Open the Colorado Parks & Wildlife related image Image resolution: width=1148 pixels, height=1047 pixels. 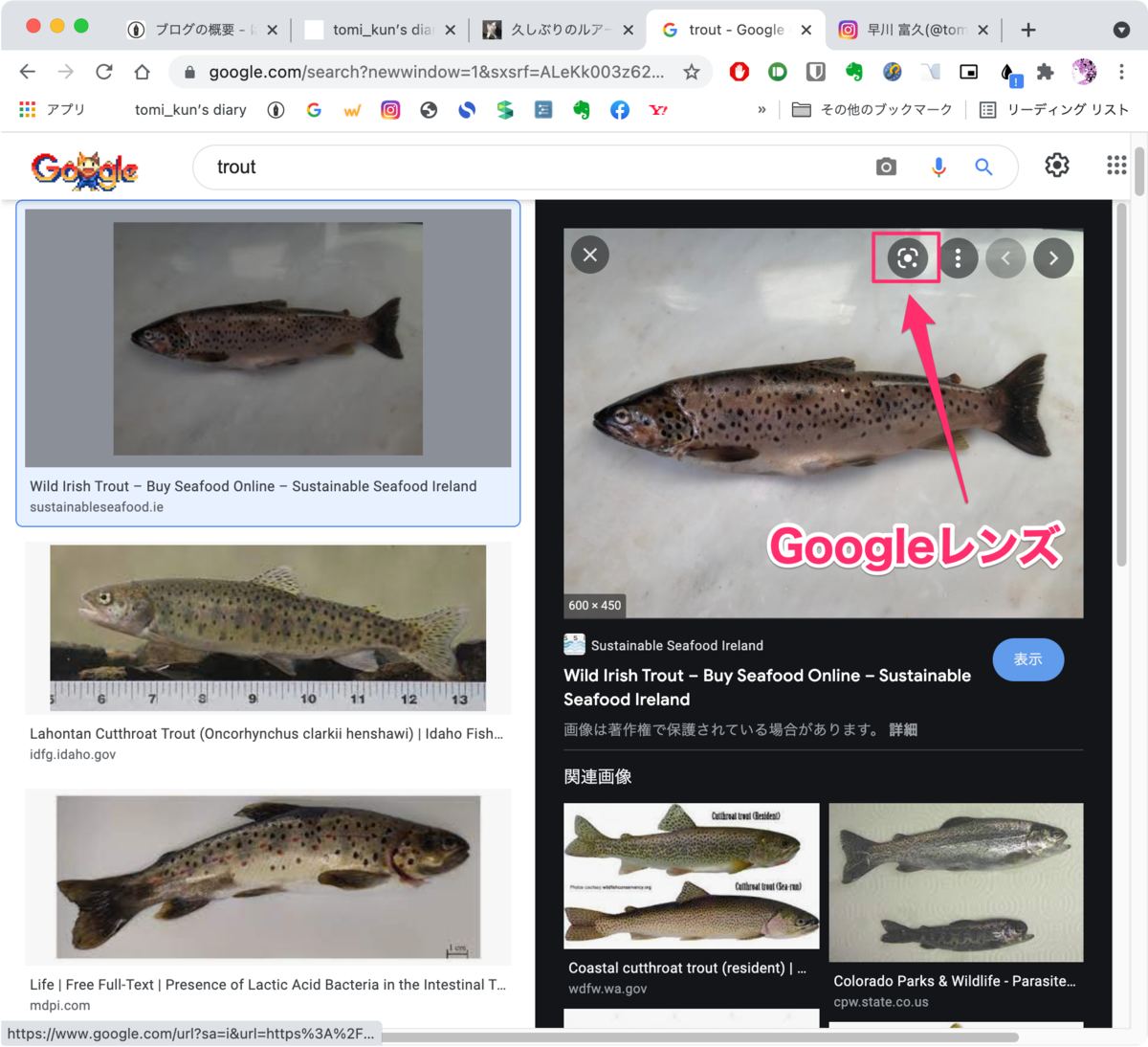[x=956, y=882]
